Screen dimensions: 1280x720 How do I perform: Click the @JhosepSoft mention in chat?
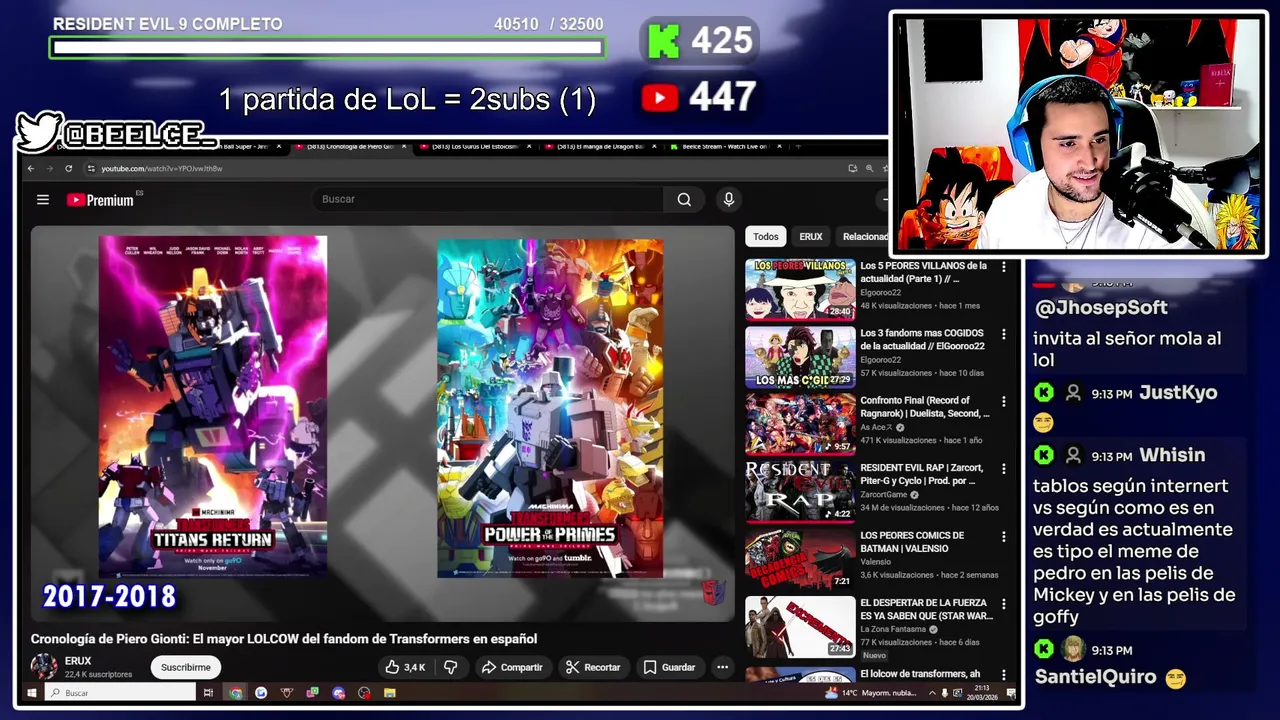1100,308
